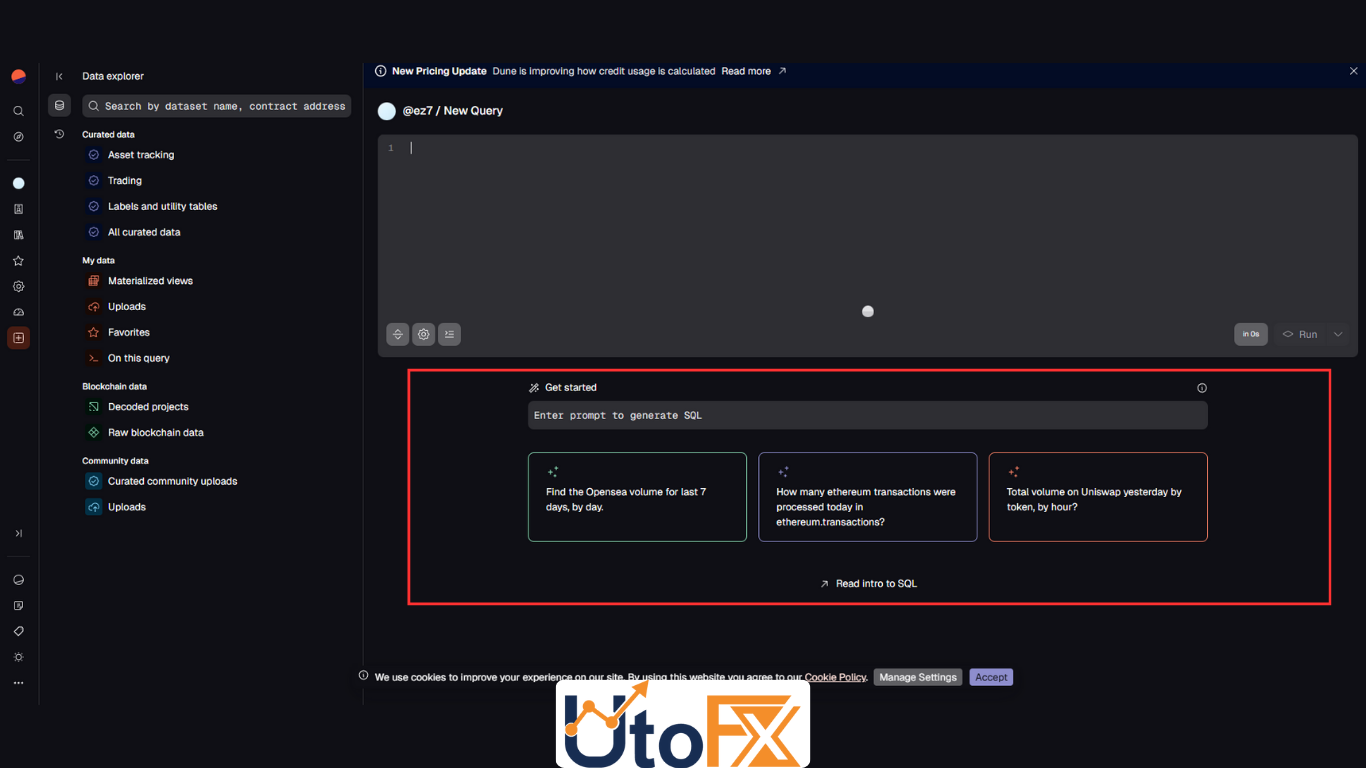The width and height of the screenshot is (1366, 768).
Task: Click the 'in 0s' execution time badge
Action: click(x=1251, y=335)
